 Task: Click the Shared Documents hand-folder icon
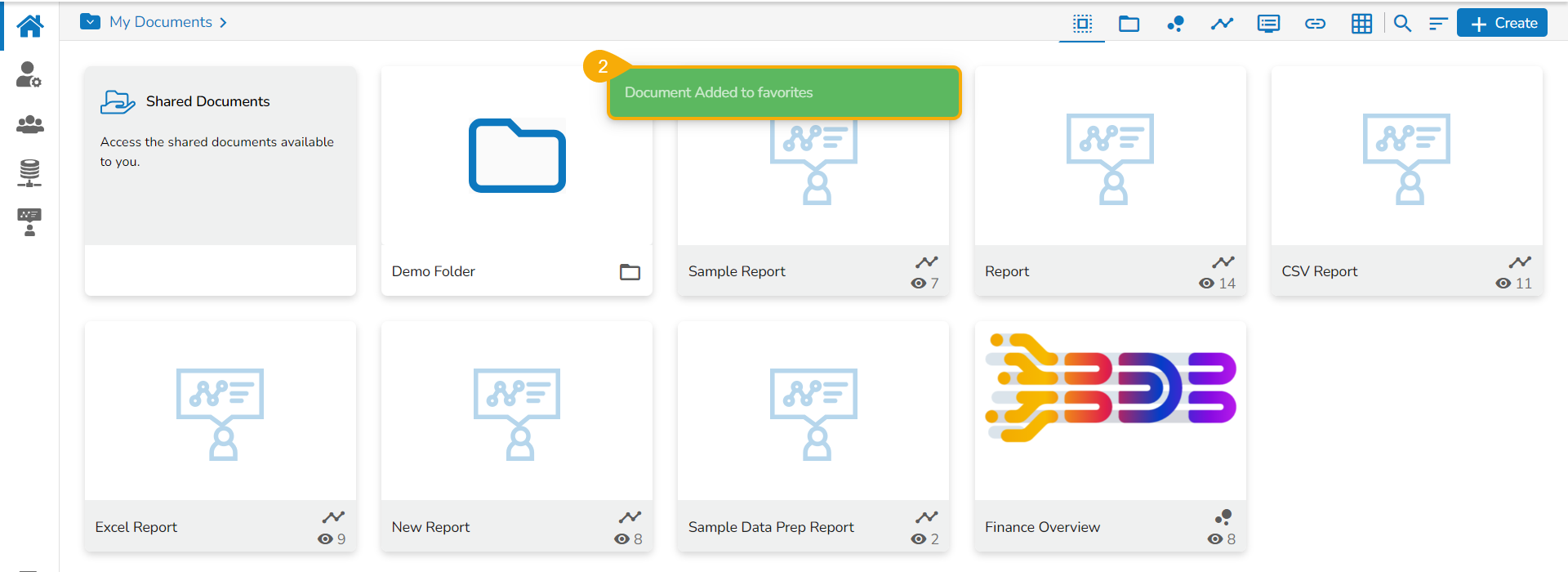(118, 102)
